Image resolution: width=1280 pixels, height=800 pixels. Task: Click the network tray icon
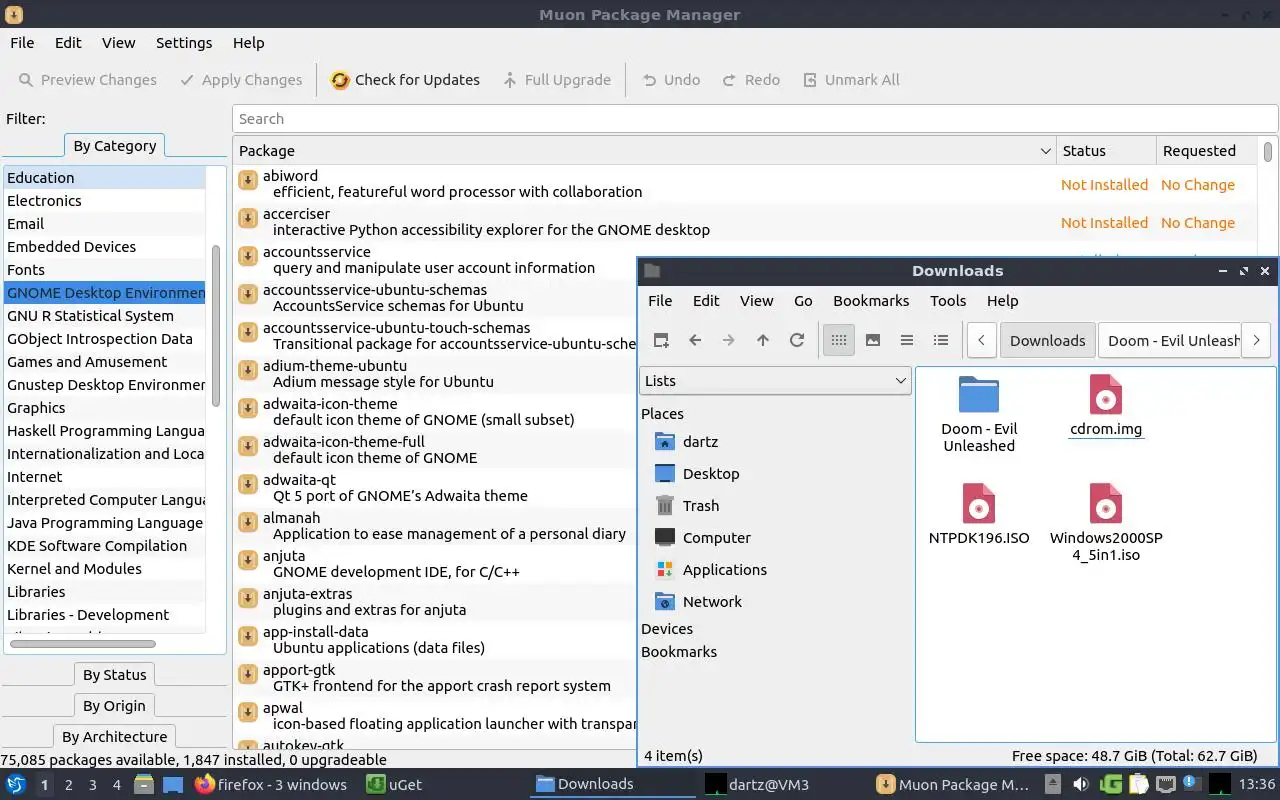pyautogui.click(x=1166, y=784)
